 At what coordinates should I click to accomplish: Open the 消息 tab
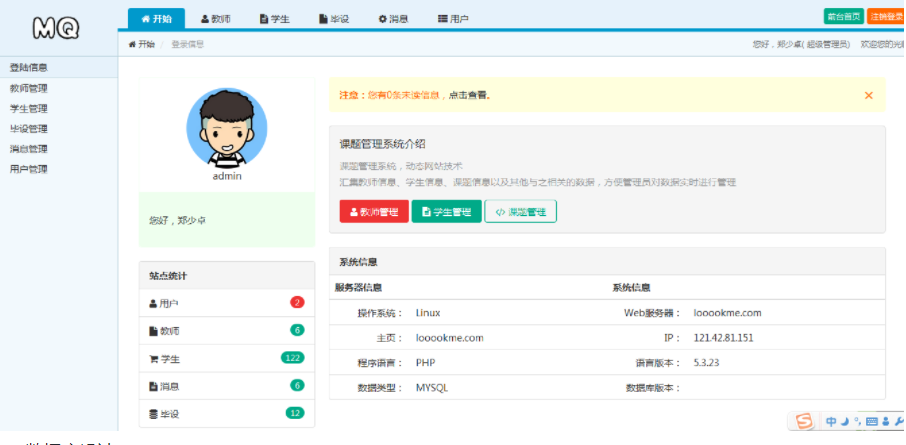coord(393,18)
